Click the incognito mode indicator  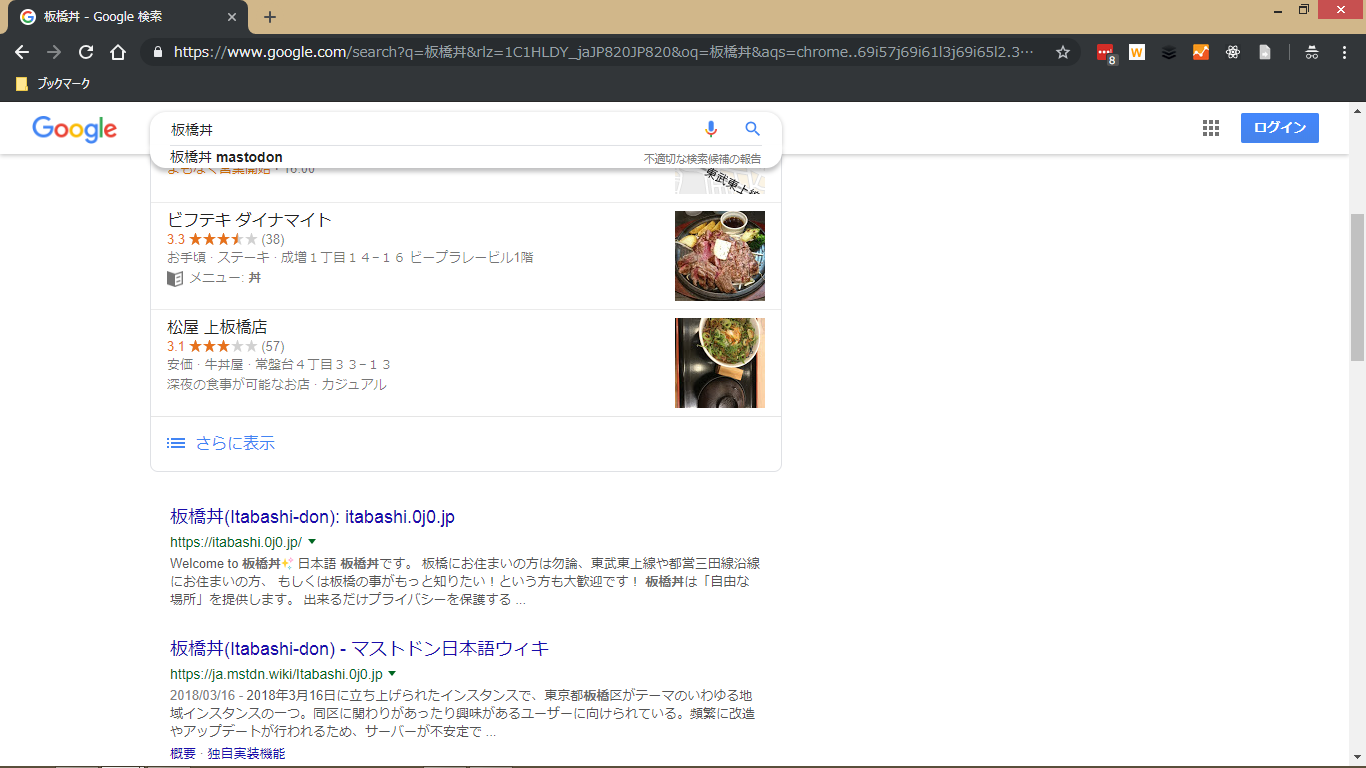pos(1311,52)
